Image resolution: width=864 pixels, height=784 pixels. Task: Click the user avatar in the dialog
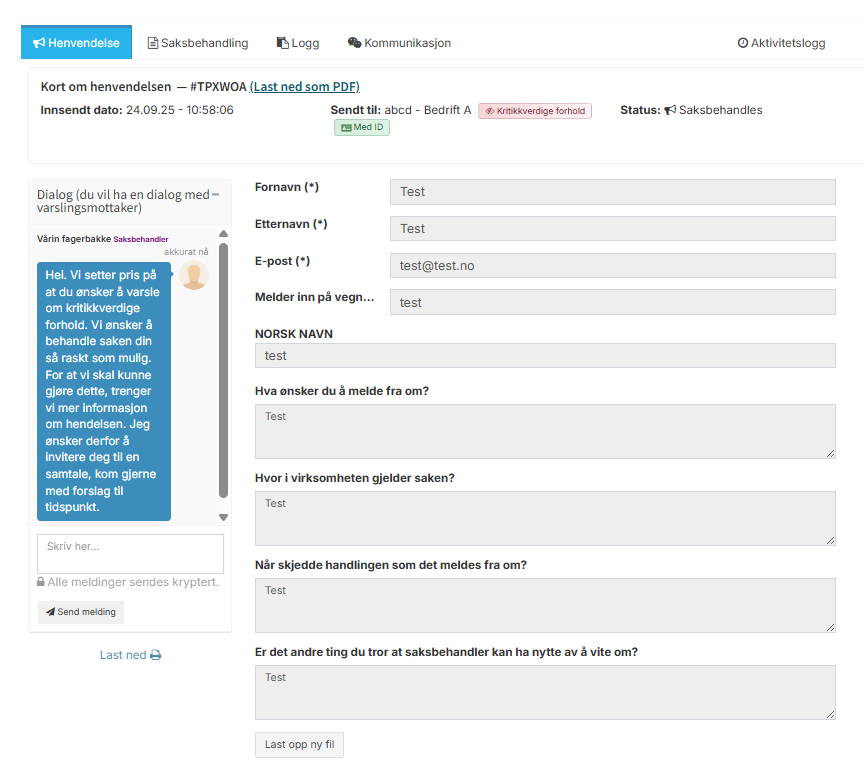pyautogui.click(x=194, y=276)
